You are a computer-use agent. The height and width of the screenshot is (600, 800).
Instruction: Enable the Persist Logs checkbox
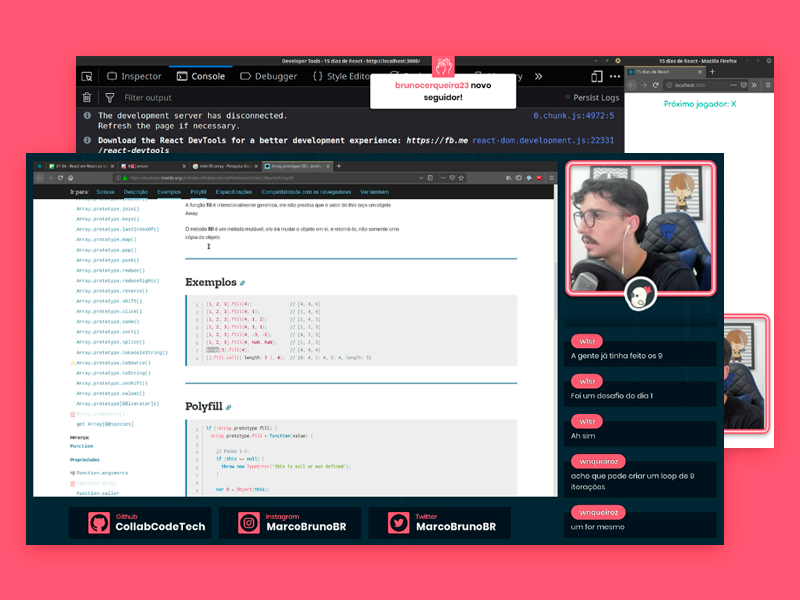click(567, 97)
